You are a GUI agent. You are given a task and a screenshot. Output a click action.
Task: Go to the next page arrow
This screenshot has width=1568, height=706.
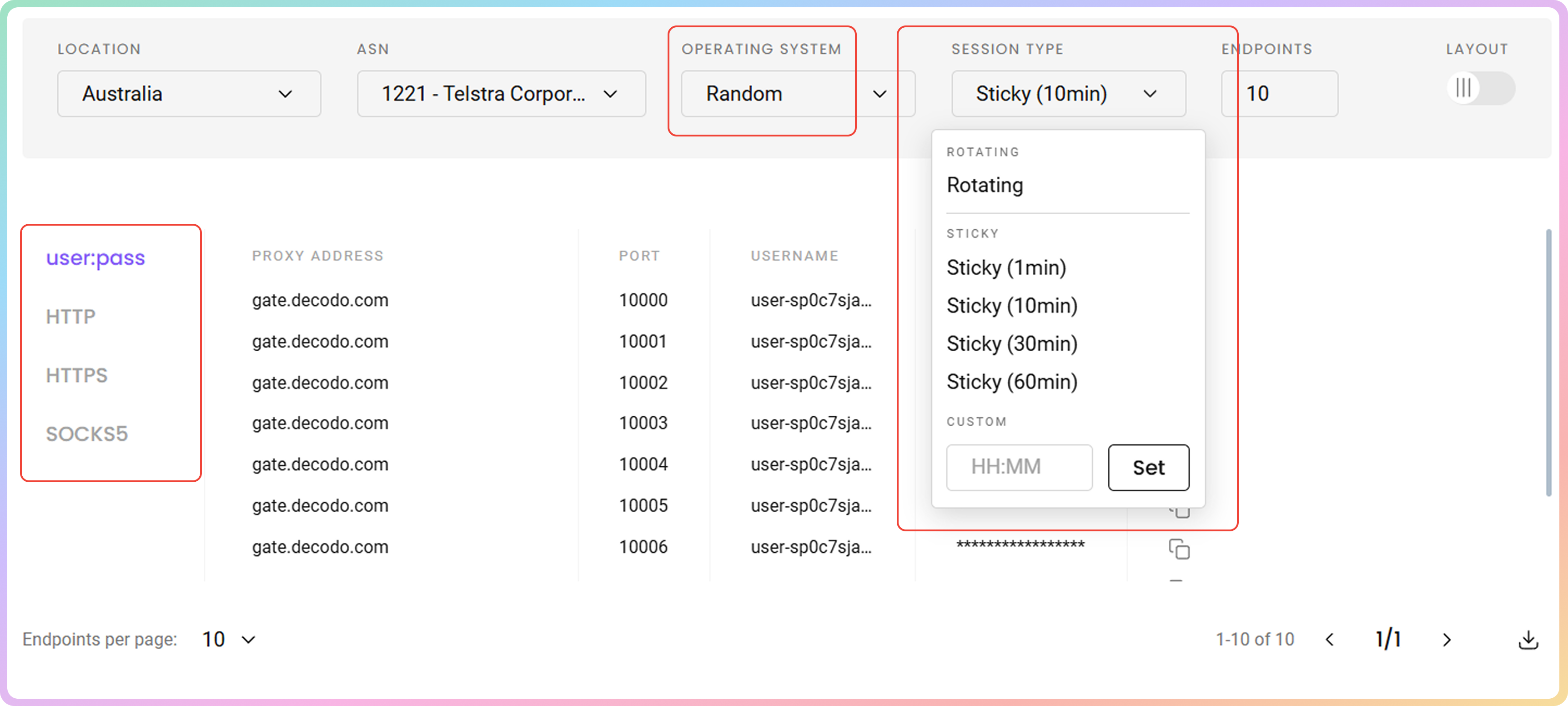click(1446, 640)
